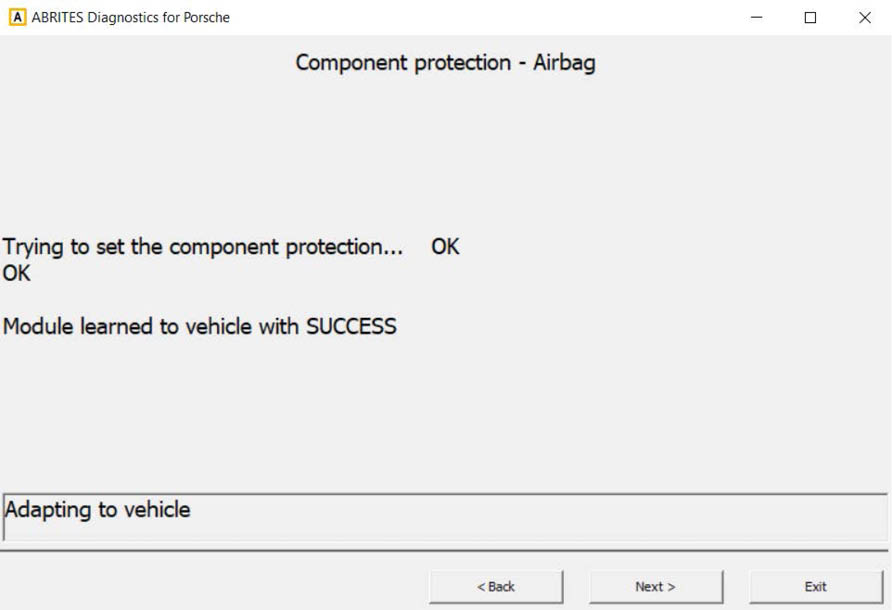This screenshot has height=610, width=892.
Task: Click the word SUCCESS in the result message
Action: (x=351, y=327)
